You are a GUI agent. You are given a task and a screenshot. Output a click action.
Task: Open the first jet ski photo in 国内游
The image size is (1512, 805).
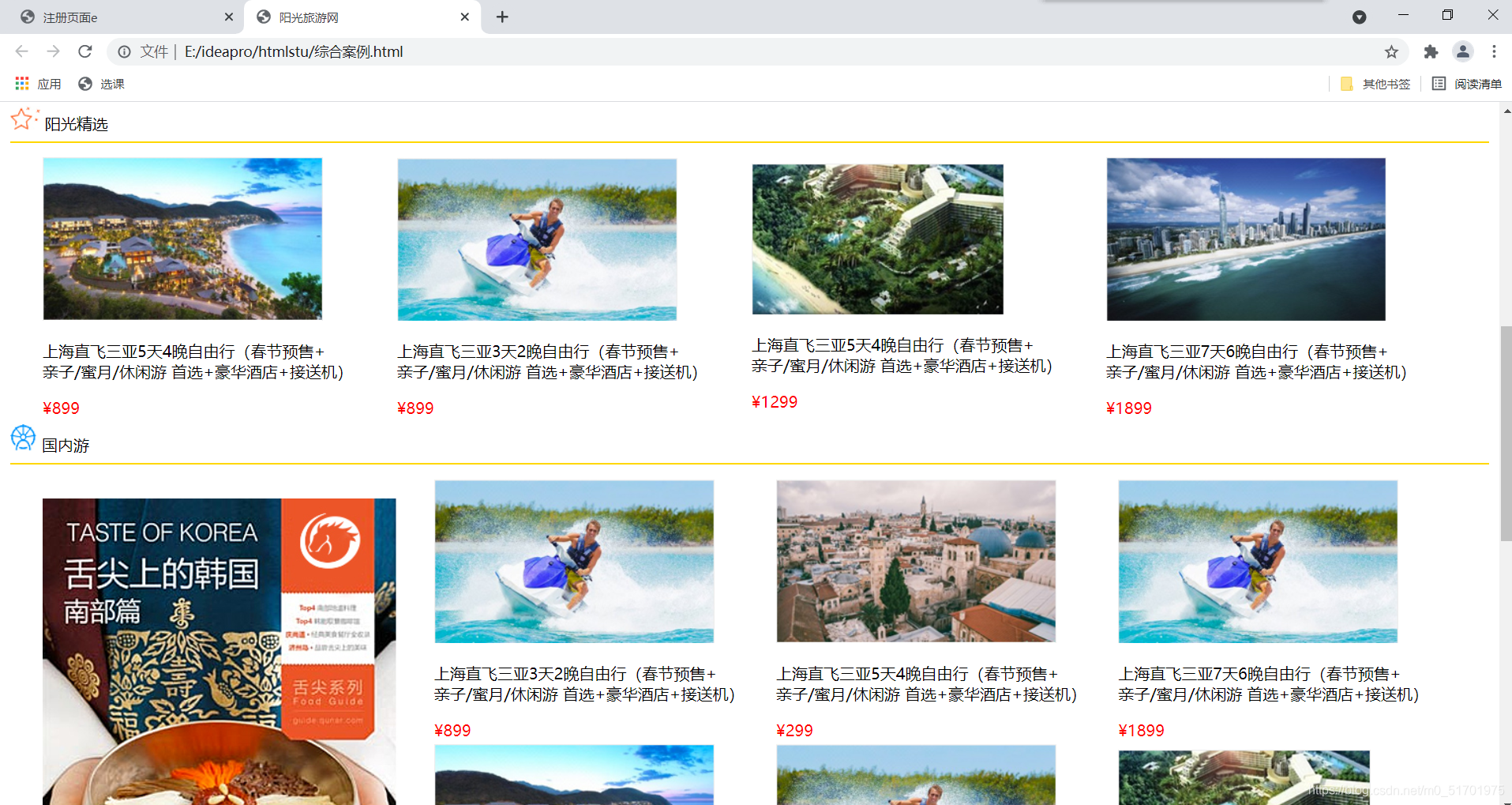point(574,562)
